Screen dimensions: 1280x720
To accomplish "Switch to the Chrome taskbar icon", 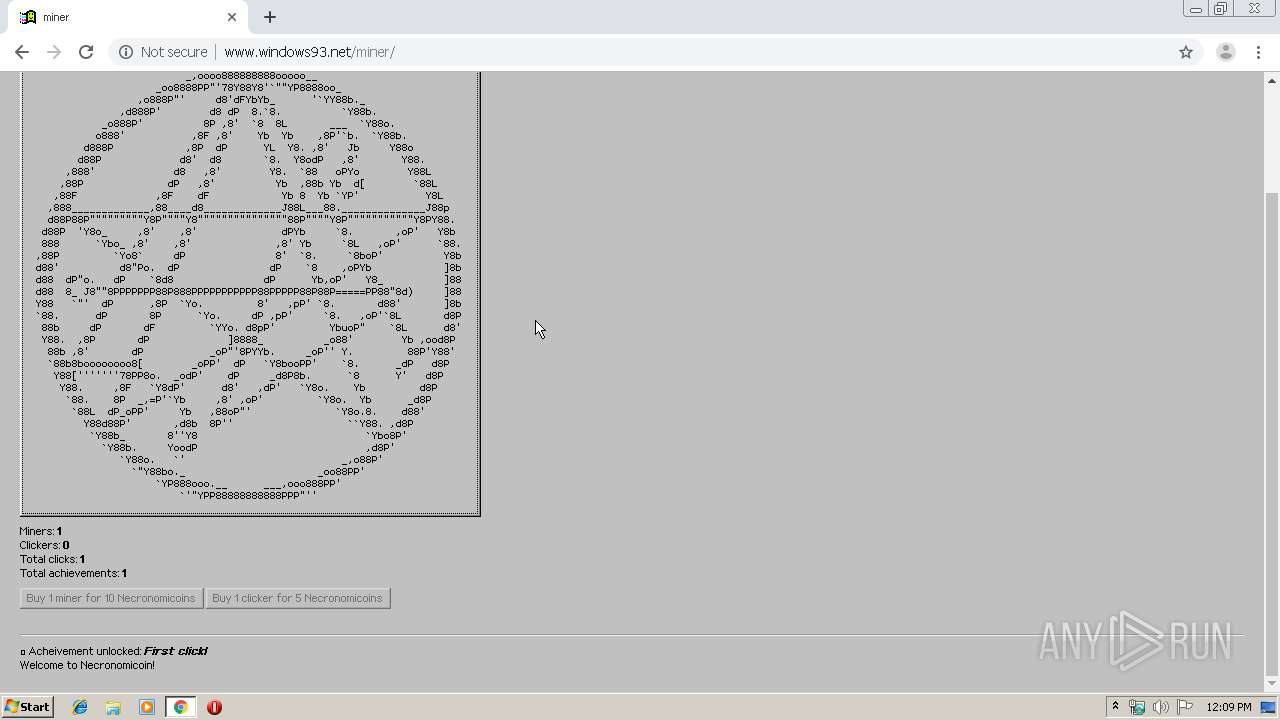I will click(180, 707).
